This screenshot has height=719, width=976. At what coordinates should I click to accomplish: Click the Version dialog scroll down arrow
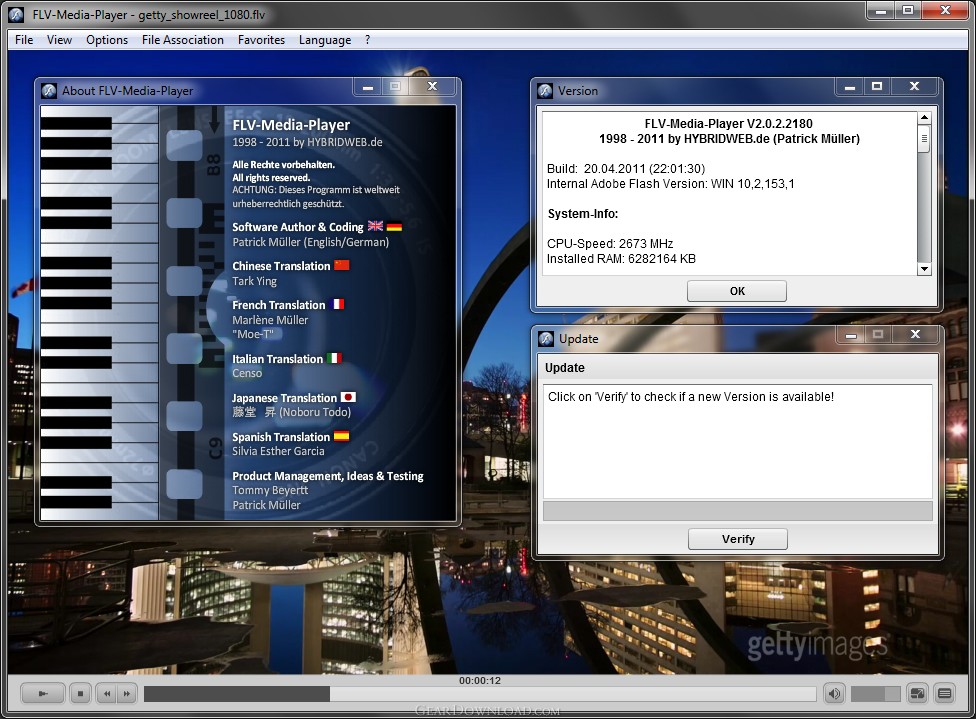924,269
